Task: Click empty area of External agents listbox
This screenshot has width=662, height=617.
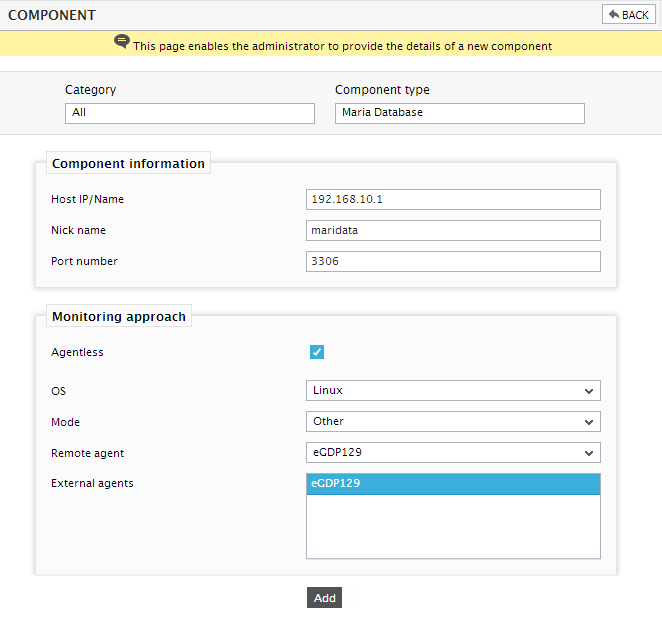Action: (x=453, y=526)
